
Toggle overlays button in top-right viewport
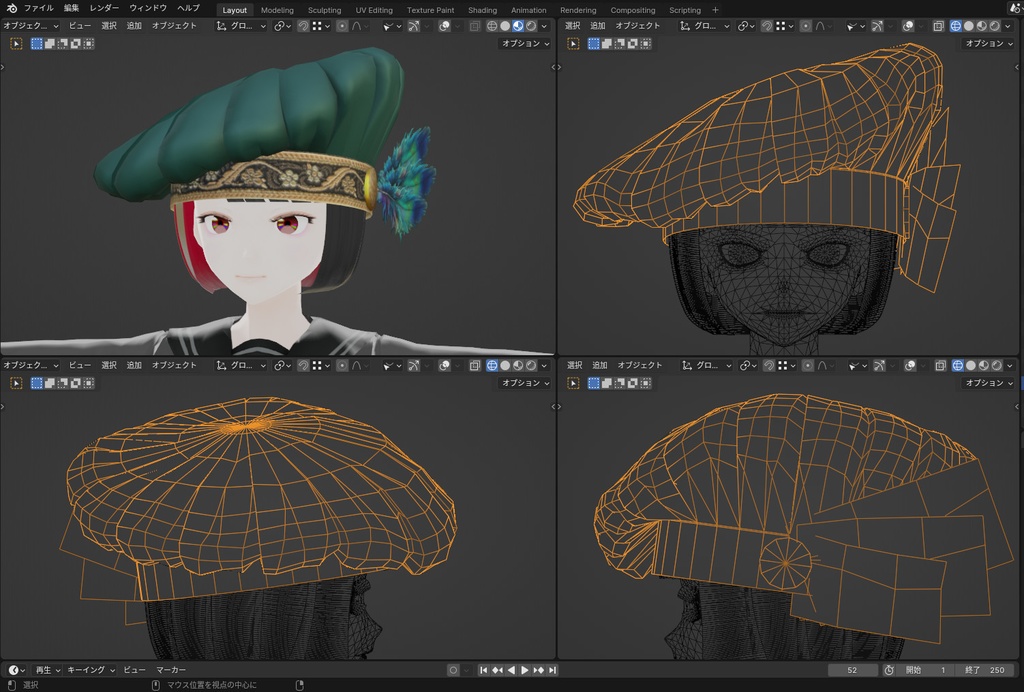click(908, 26)
